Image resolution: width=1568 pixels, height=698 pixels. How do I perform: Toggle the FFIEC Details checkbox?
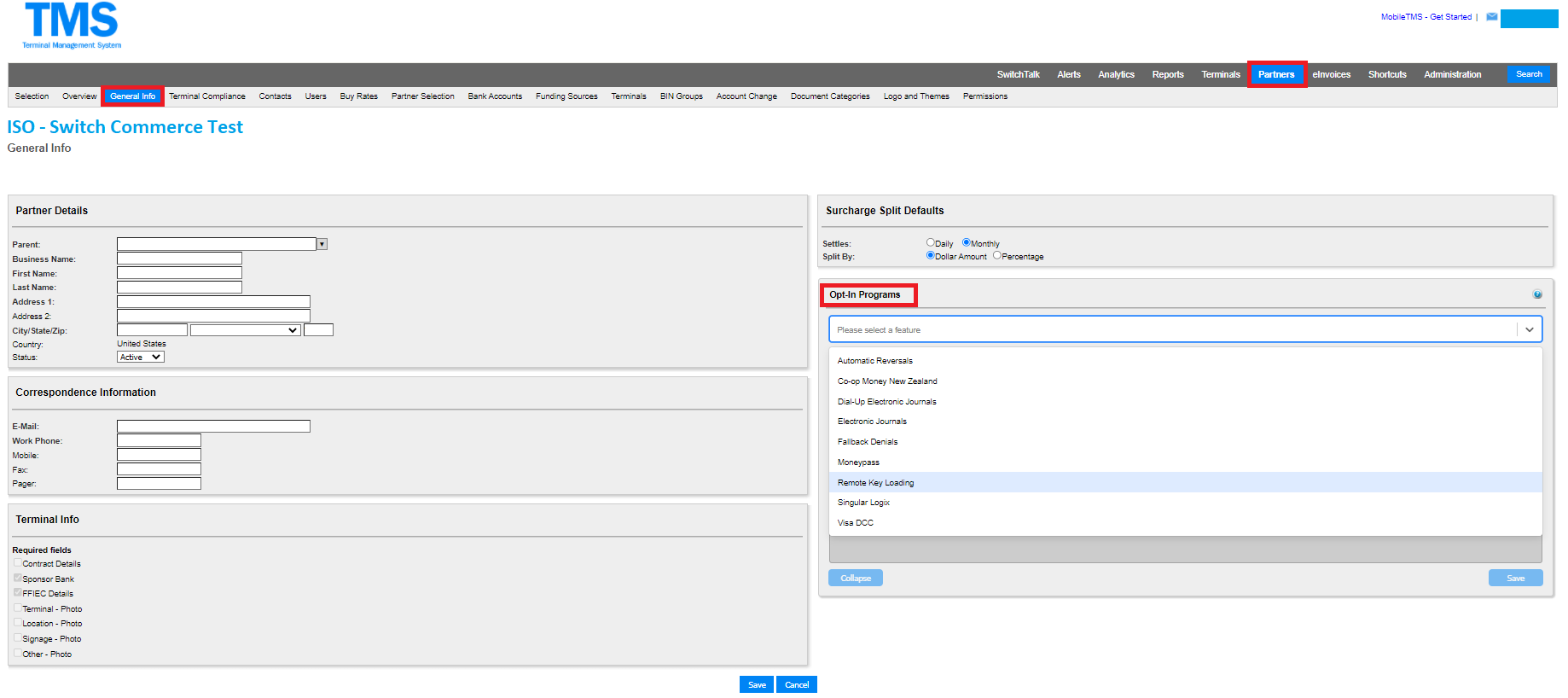(x=17, y=592)
